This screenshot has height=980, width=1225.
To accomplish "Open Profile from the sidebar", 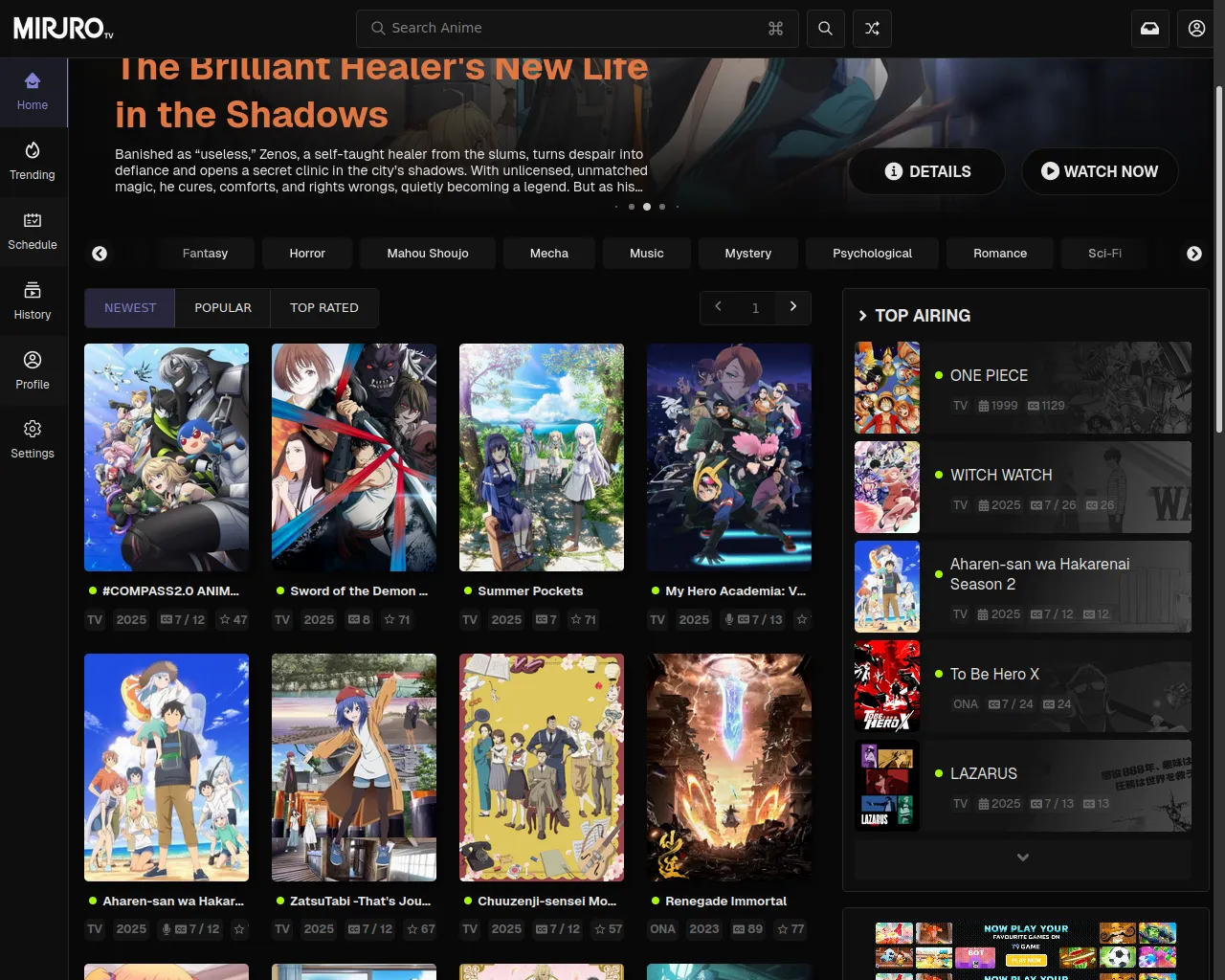I will (x=33, y=371).
